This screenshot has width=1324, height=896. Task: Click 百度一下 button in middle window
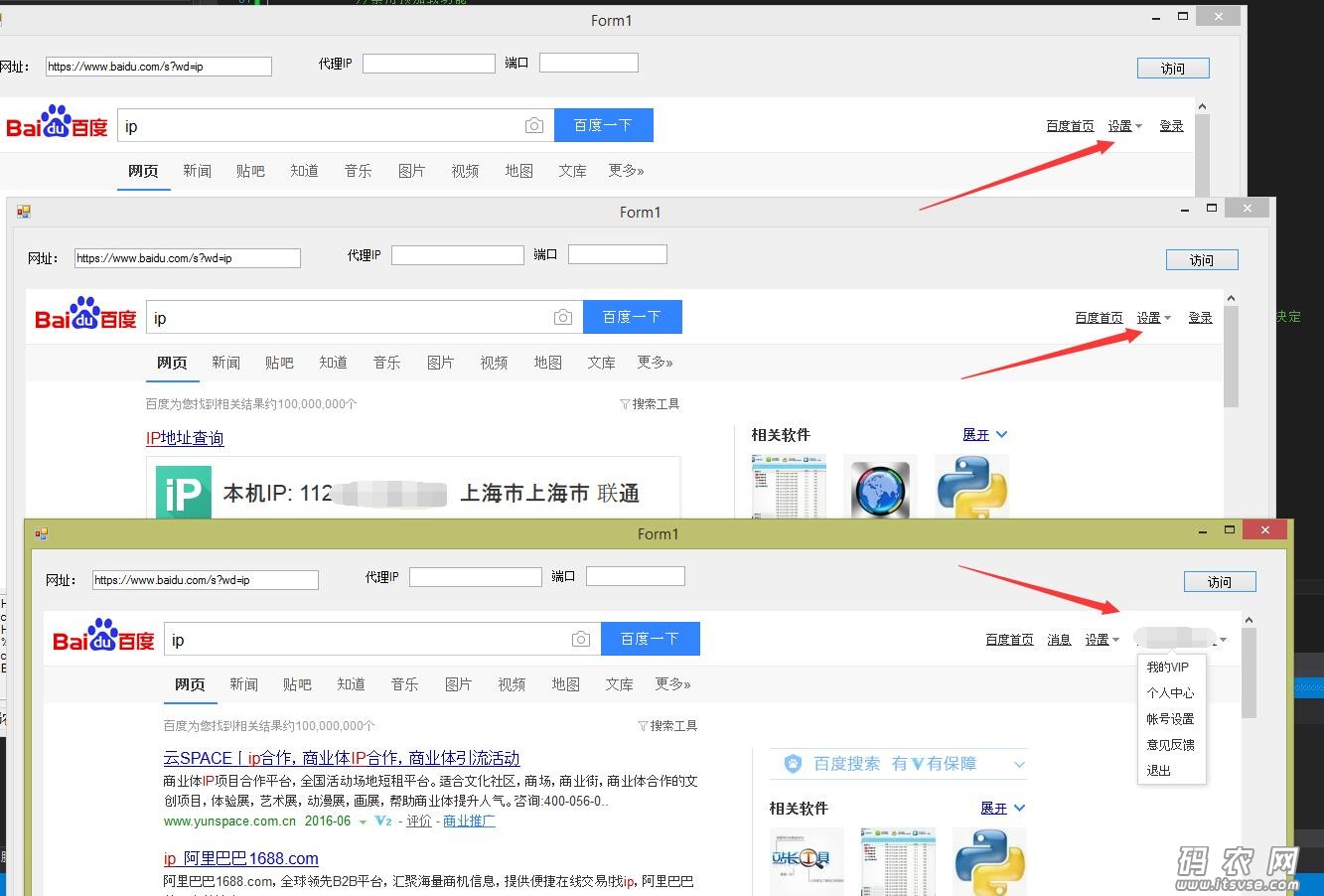[632, 317]
